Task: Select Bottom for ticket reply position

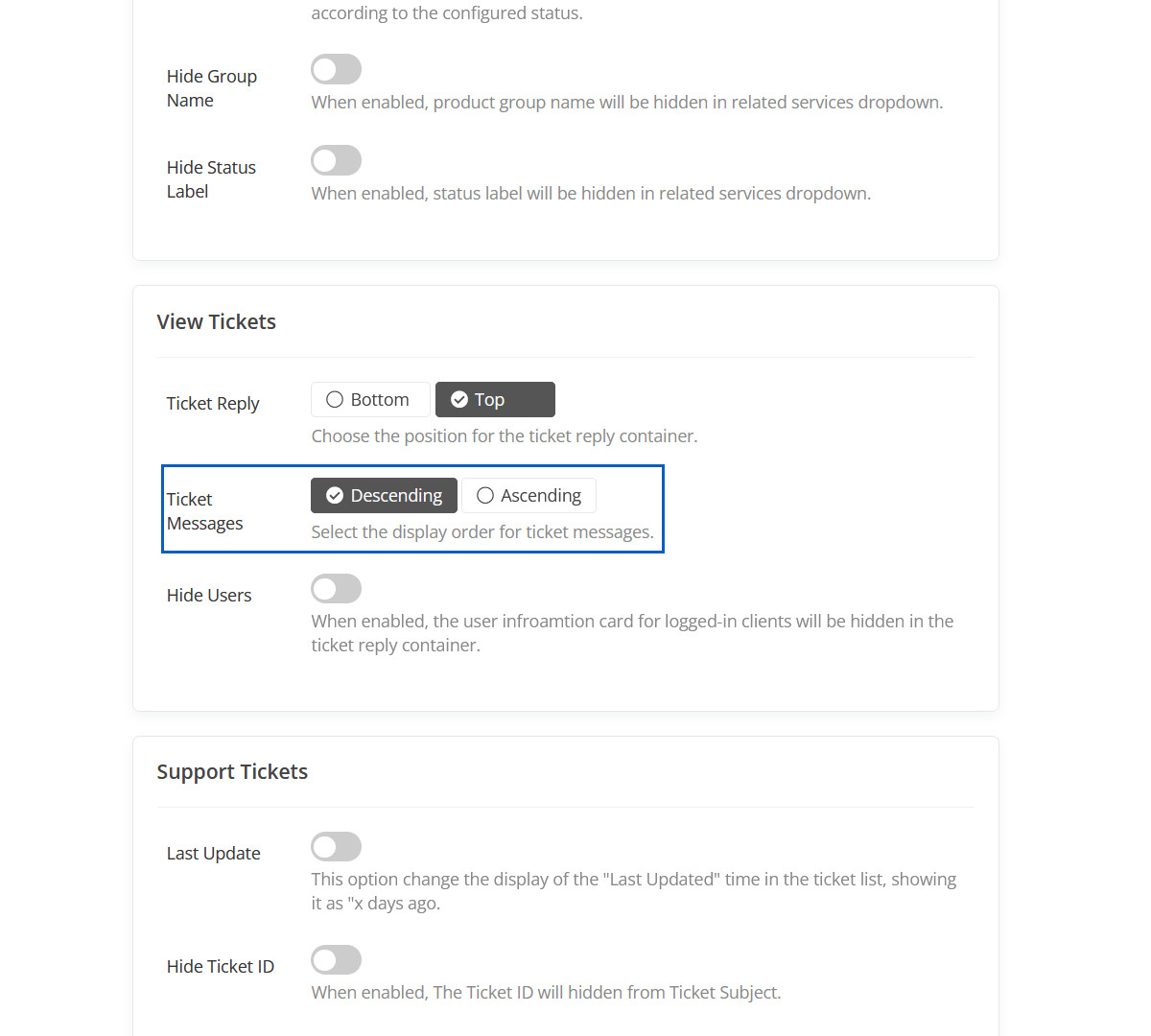Action: point(369,400)
